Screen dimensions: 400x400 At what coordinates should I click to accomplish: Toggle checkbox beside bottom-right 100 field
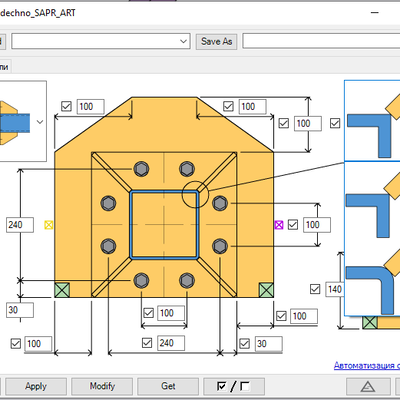281,316
